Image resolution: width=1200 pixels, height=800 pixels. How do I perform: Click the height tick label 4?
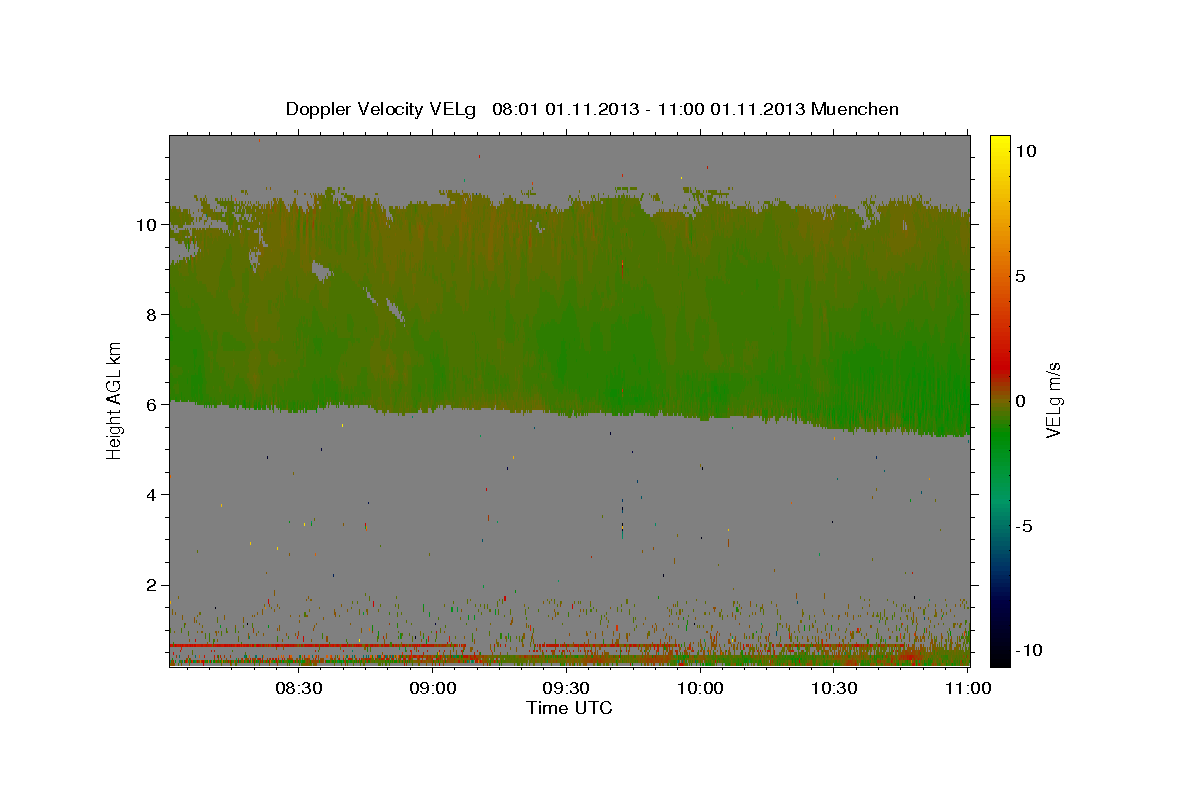click(x=153, y=495)
